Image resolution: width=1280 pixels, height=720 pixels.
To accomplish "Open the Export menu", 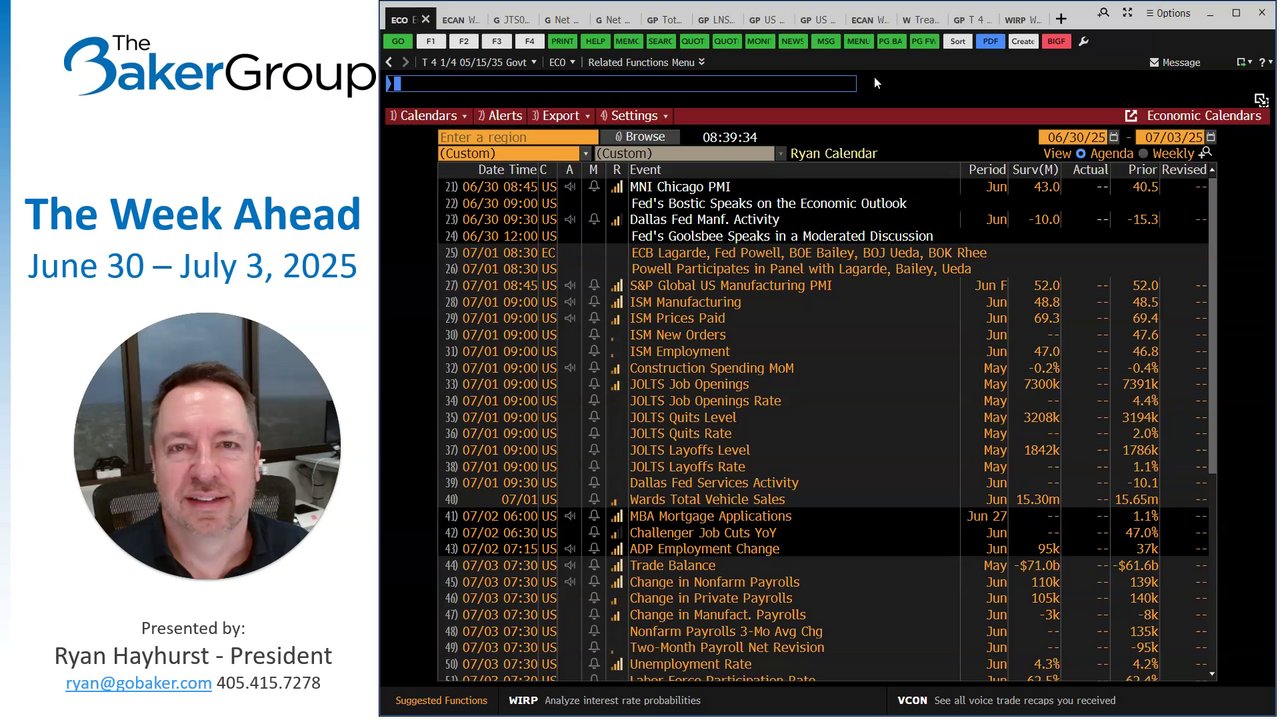I will pyautogui.click(x=560, y=116).
